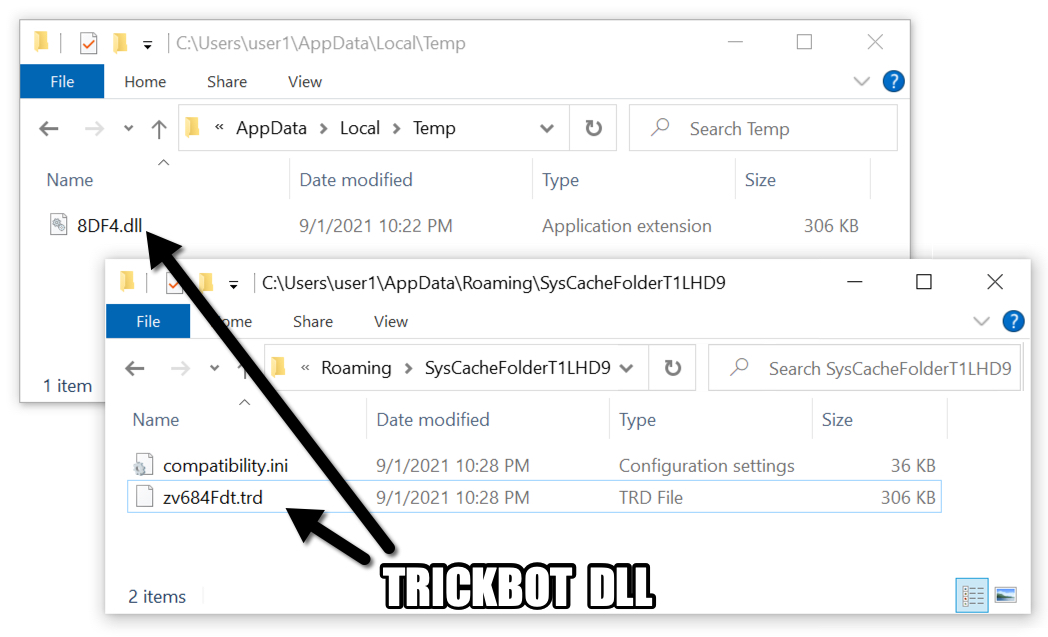Open View tab in SysCacheFolderT1LHD9 window
This screenshot has height=637, width=1048.
click(391, 322)
